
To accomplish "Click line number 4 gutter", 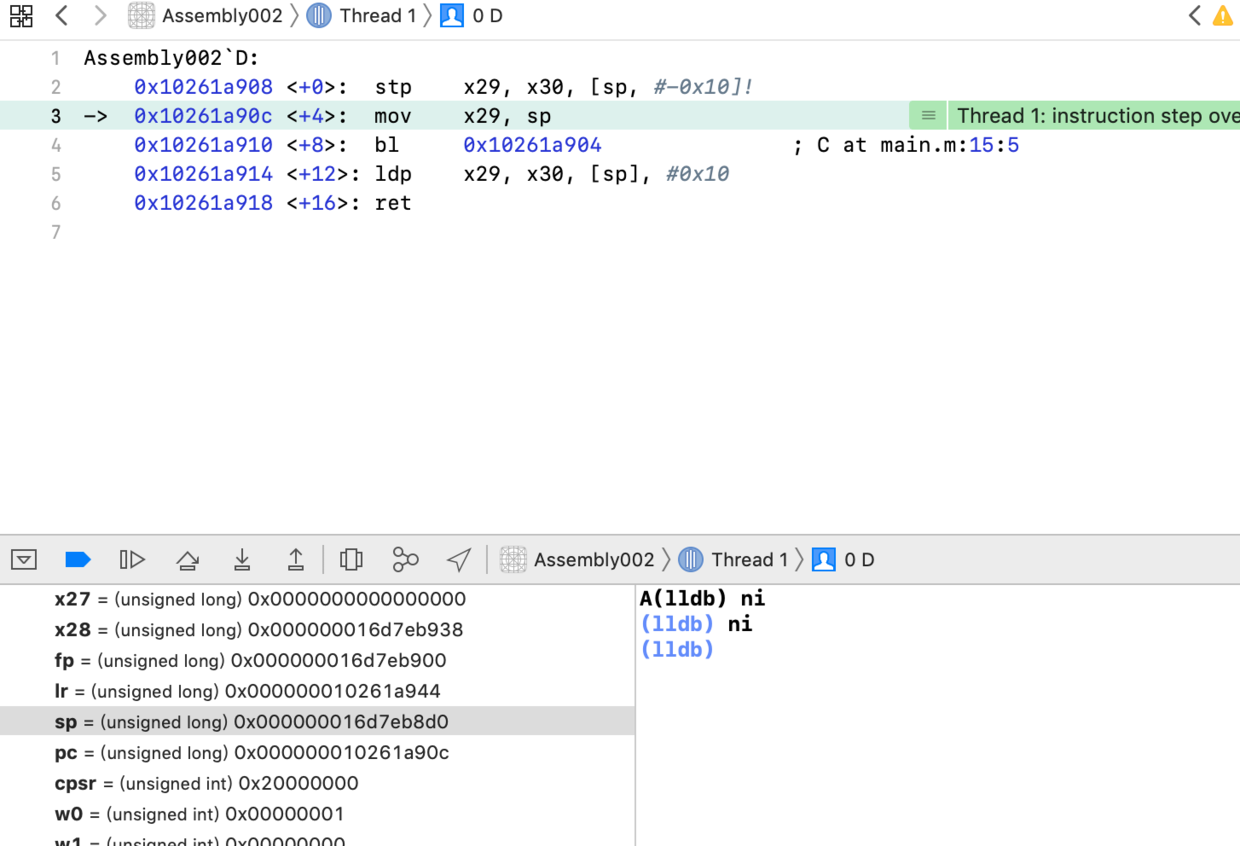I will (x=56, y=145).
